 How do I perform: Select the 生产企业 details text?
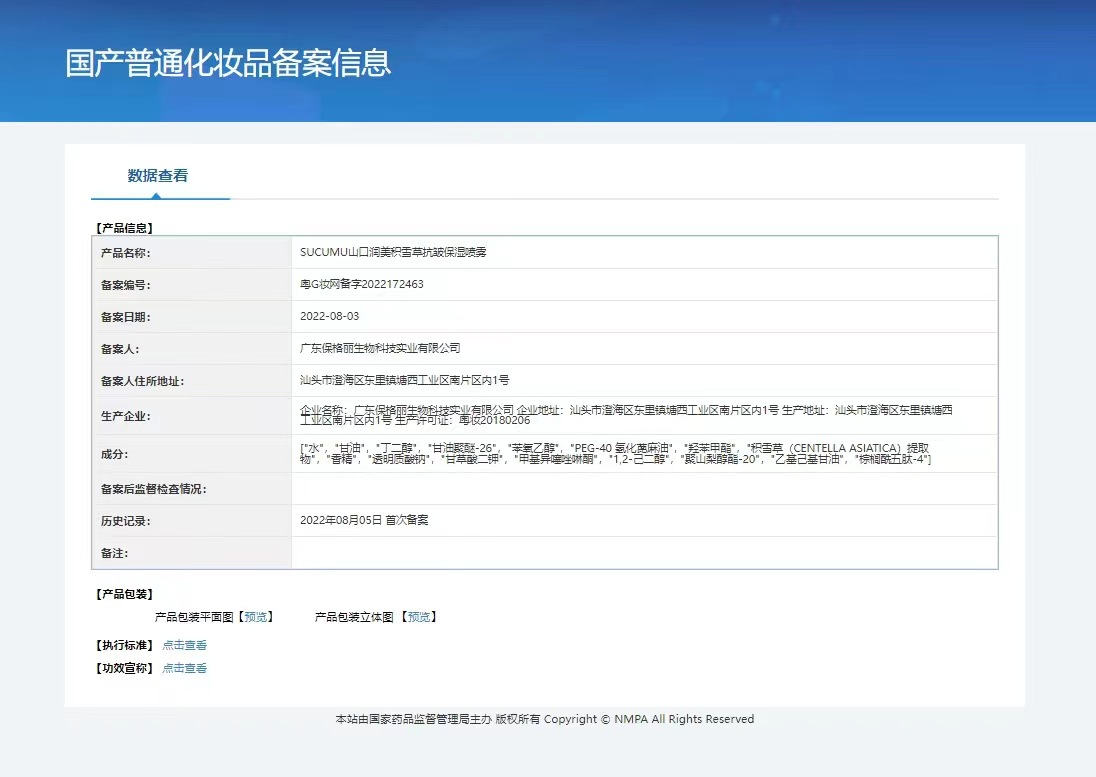(x=626, y=415)
